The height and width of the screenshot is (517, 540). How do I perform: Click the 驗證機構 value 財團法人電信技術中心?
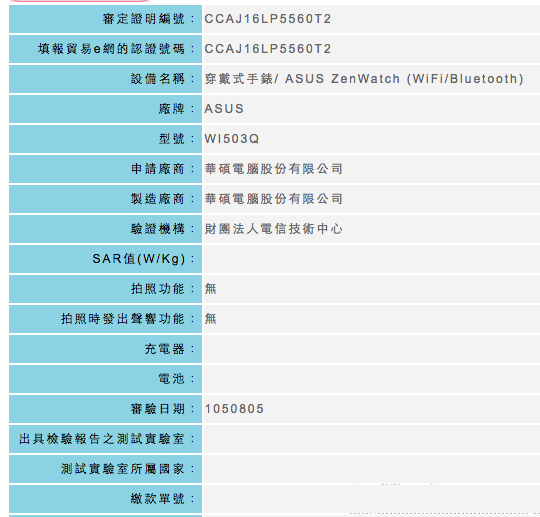click(x=274, y=229)
